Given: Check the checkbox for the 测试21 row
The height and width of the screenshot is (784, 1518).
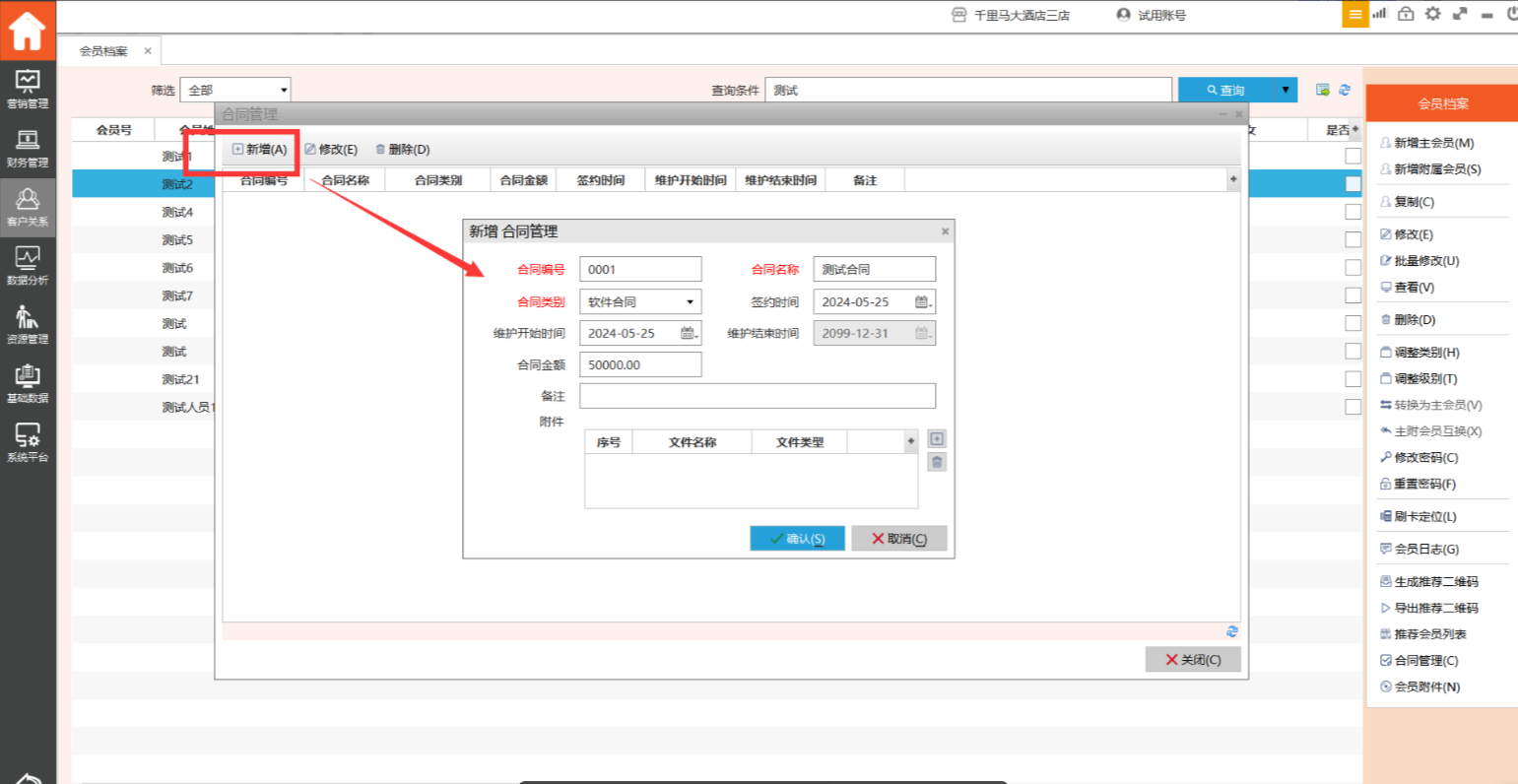Looking at the screenshot, I should [1353, 379].
